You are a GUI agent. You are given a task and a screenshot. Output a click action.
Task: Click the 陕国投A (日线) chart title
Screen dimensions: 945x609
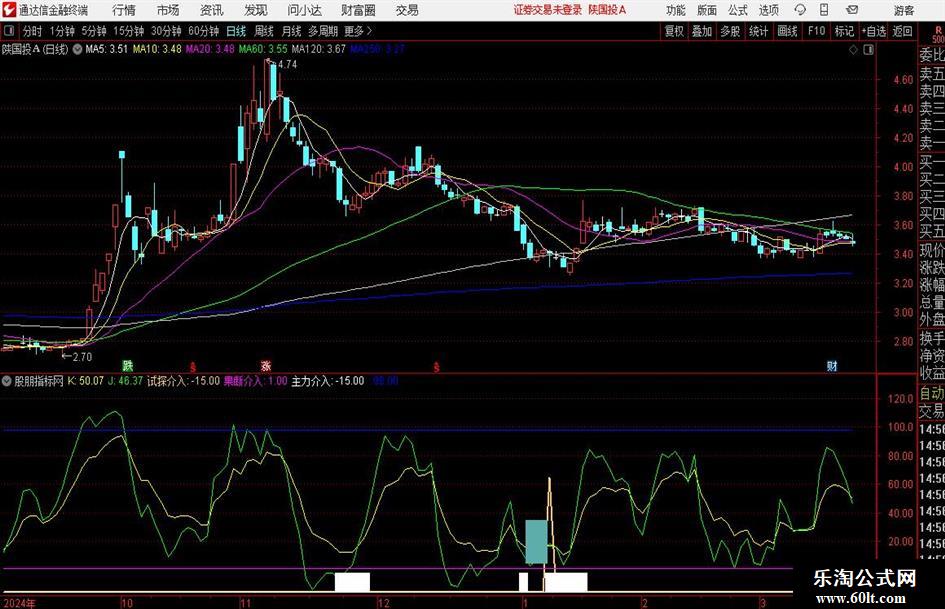(35, 49)
